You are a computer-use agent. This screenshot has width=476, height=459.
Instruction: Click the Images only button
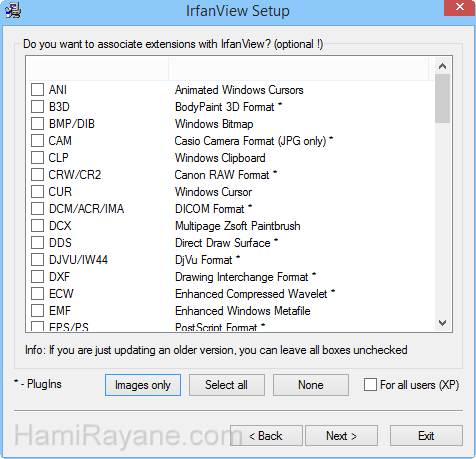pyautogui.click(x=143, y=385)
